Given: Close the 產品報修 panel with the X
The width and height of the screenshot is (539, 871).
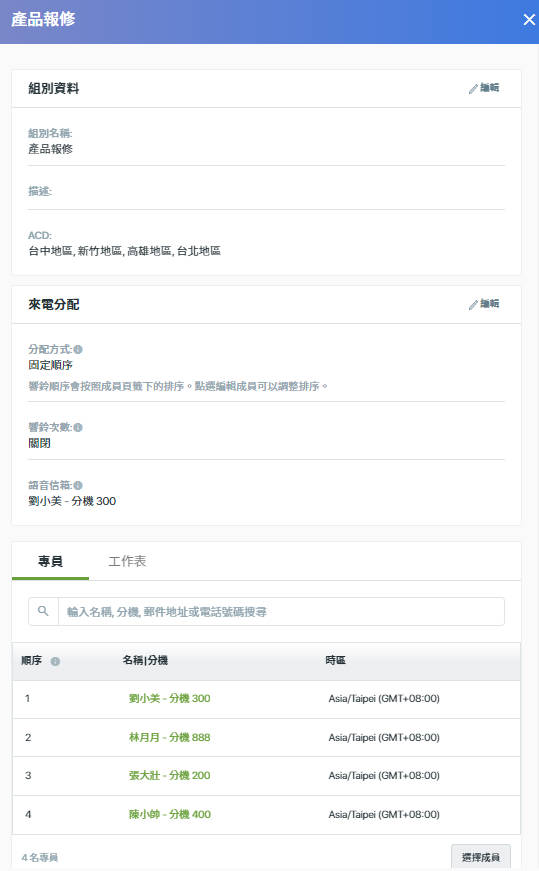Looking at the screenshot, I should (x=528, y=20).
